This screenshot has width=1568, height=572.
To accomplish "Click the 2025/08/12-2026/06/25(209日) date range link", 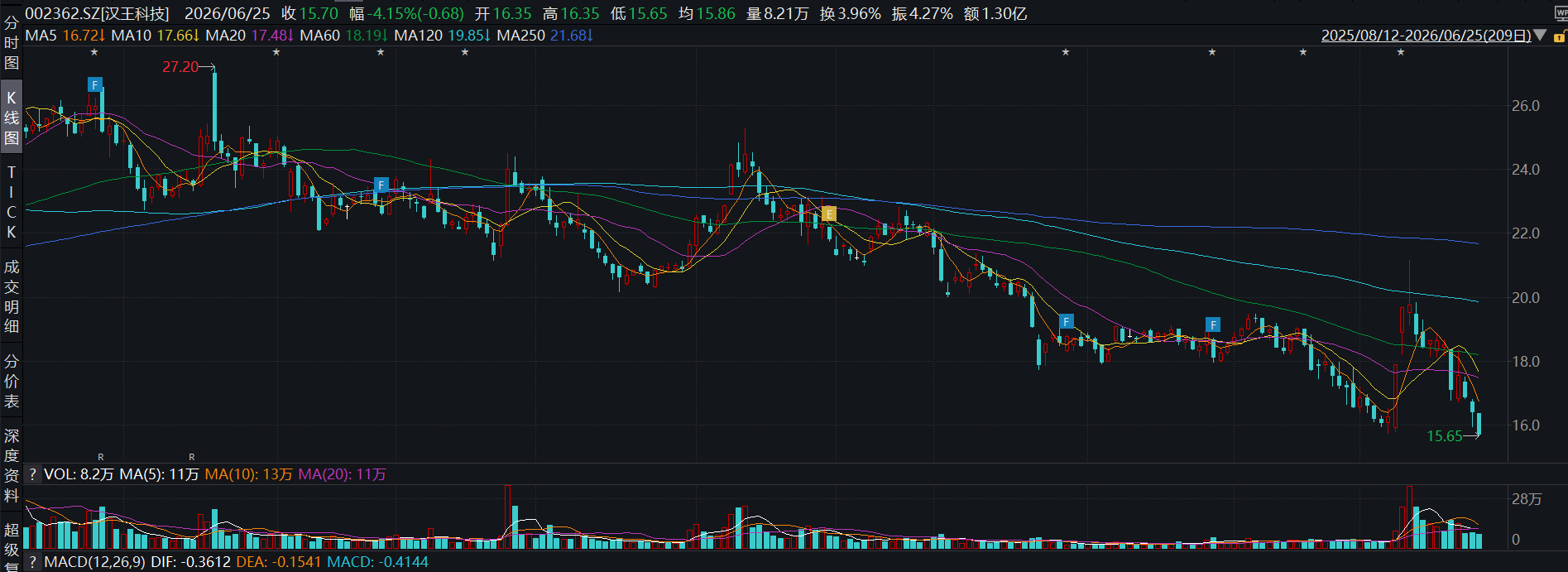I will pos(1426,36).
